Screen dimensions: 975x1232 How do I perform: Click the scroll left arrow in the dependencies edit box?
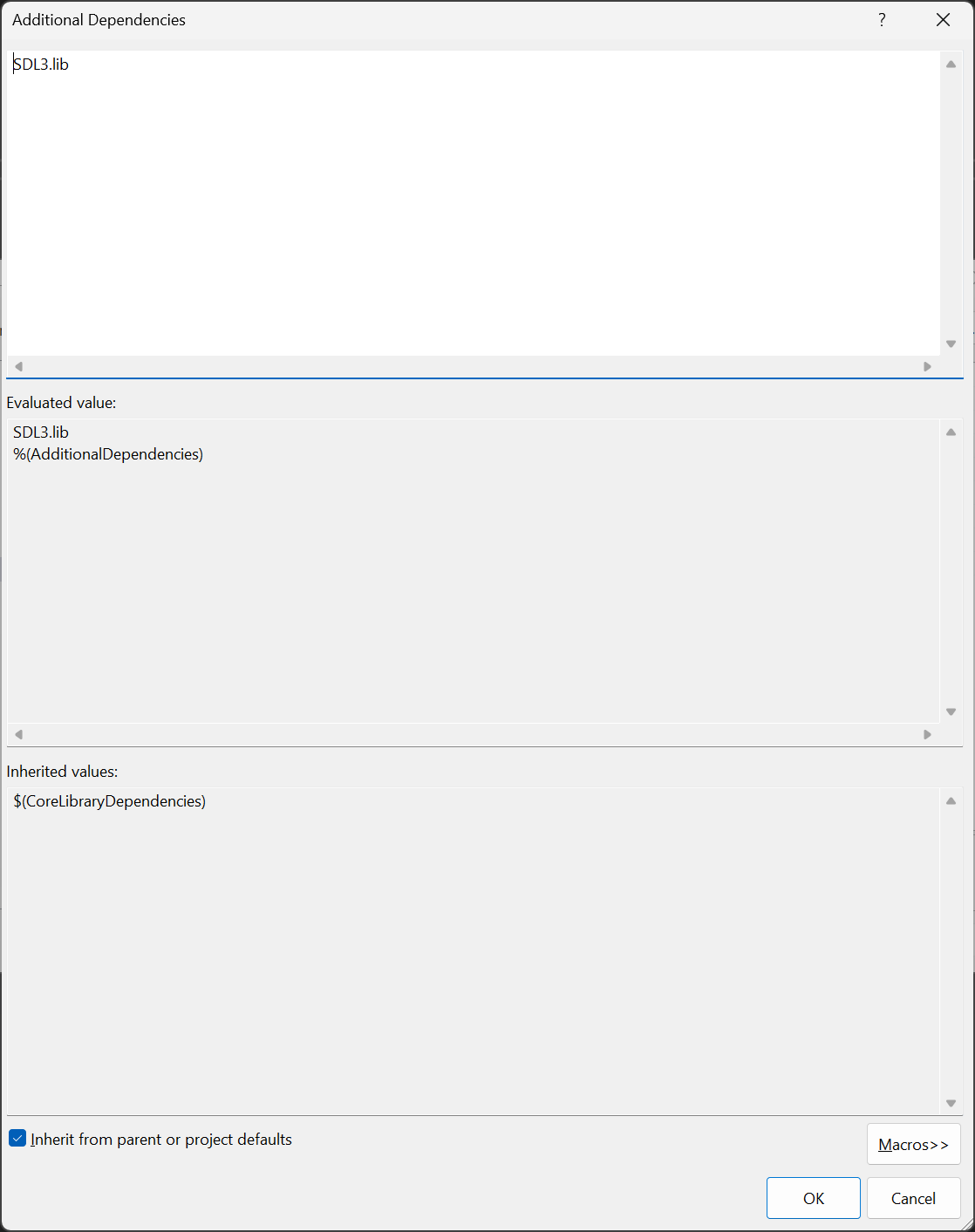18,366
